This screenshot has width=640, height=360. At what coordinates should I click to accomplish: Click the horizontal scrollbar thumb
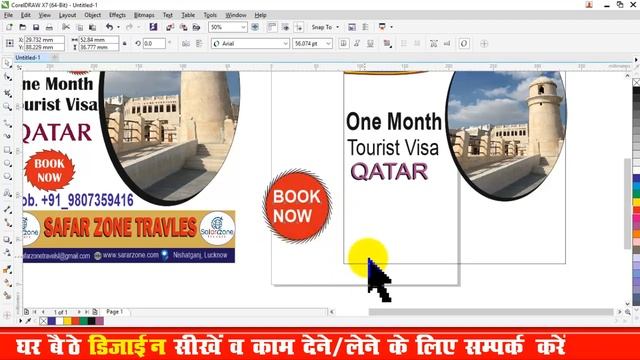click(491, 312)
